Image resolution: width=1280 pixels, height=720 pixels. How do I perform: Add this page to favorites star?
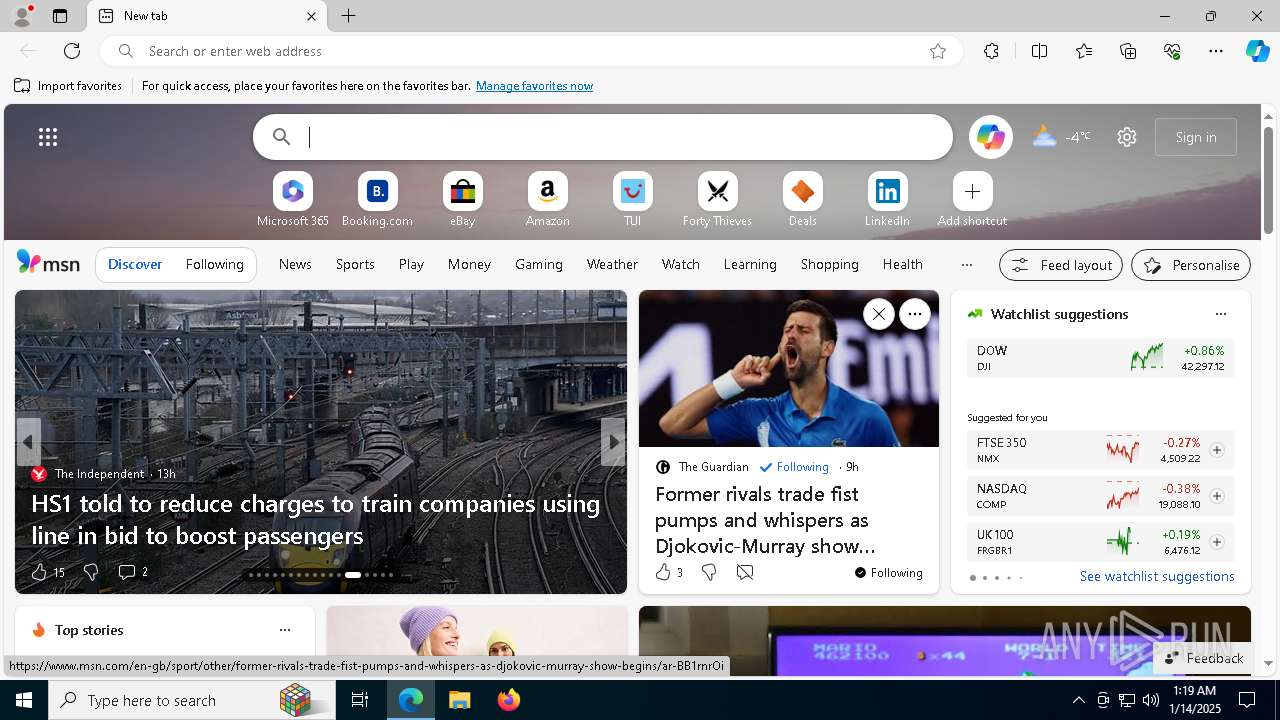[x=938, y=51]
